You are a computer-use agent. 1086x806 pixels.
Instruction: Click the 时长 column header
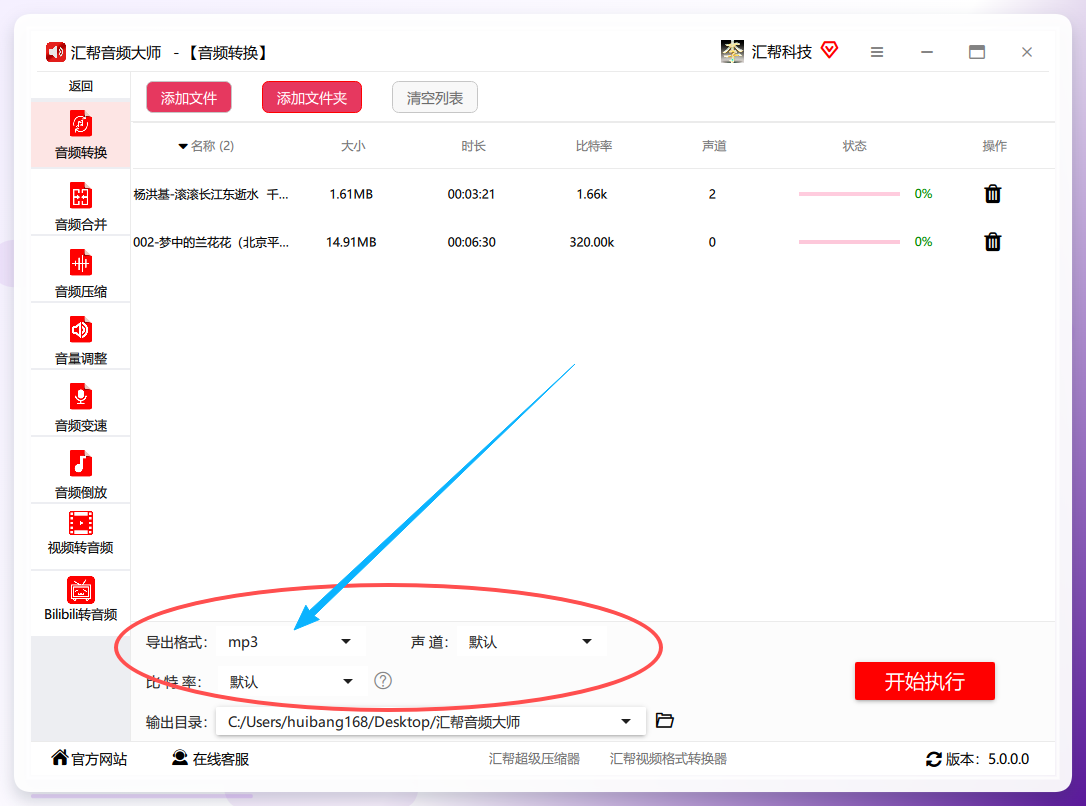(x=473, y=146)
